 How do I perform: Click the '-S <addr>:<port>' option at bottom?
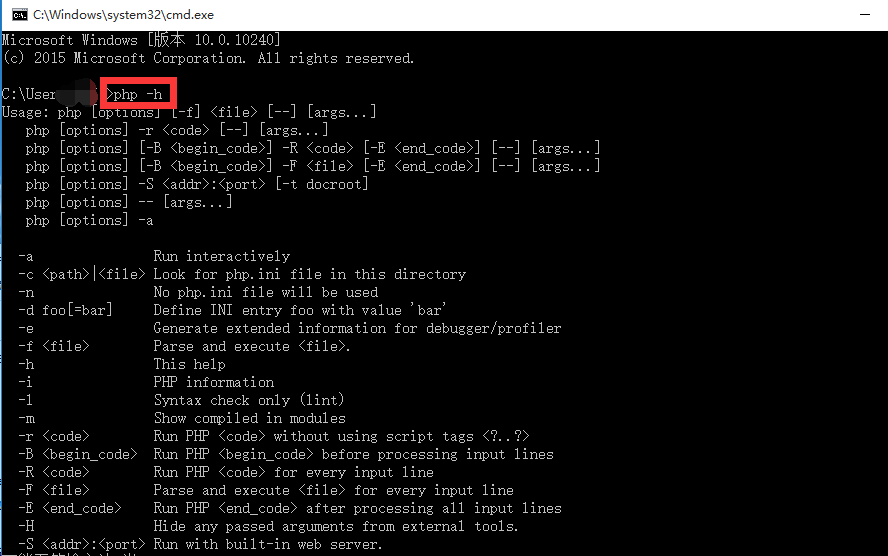tap(82, 545)
